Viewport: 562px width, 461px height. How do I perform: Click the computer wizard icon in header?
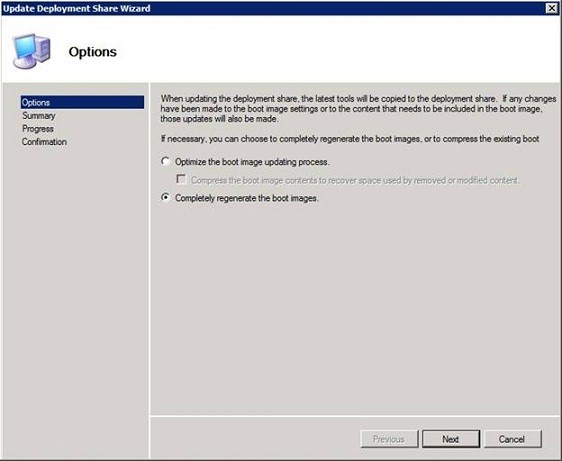point(32,51)
